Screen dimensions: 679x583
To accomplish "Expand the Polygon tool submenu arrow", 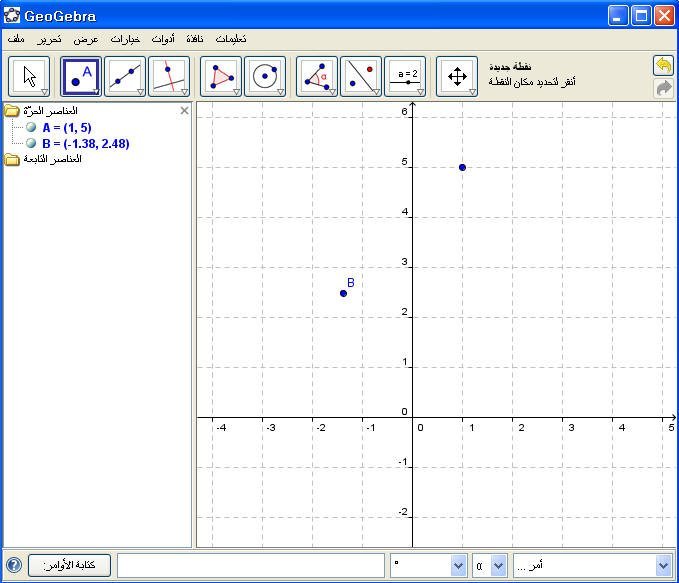I will [236, 92].
